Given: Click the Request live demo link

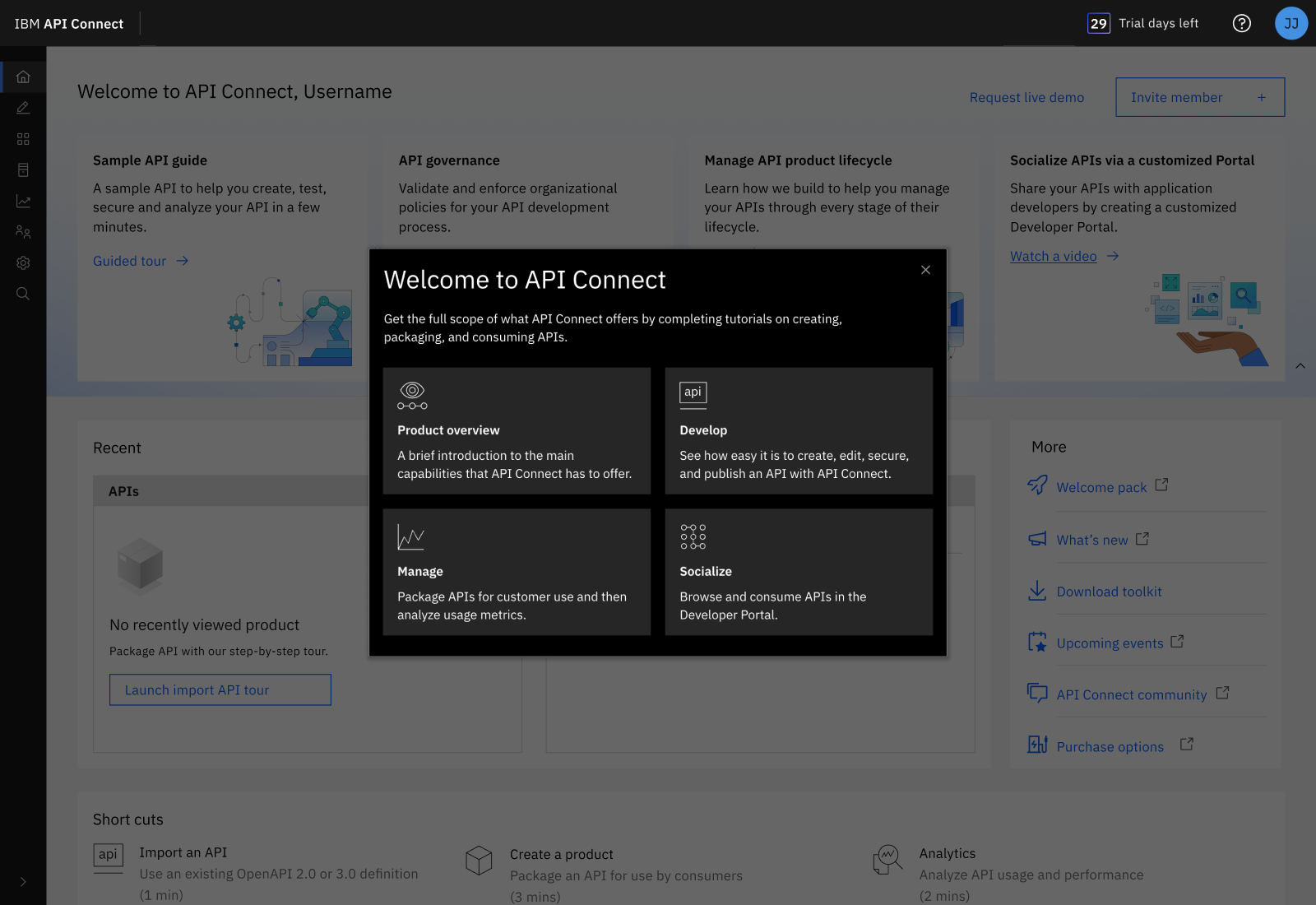Looking at the screenshot, I should pos(1026,97).
